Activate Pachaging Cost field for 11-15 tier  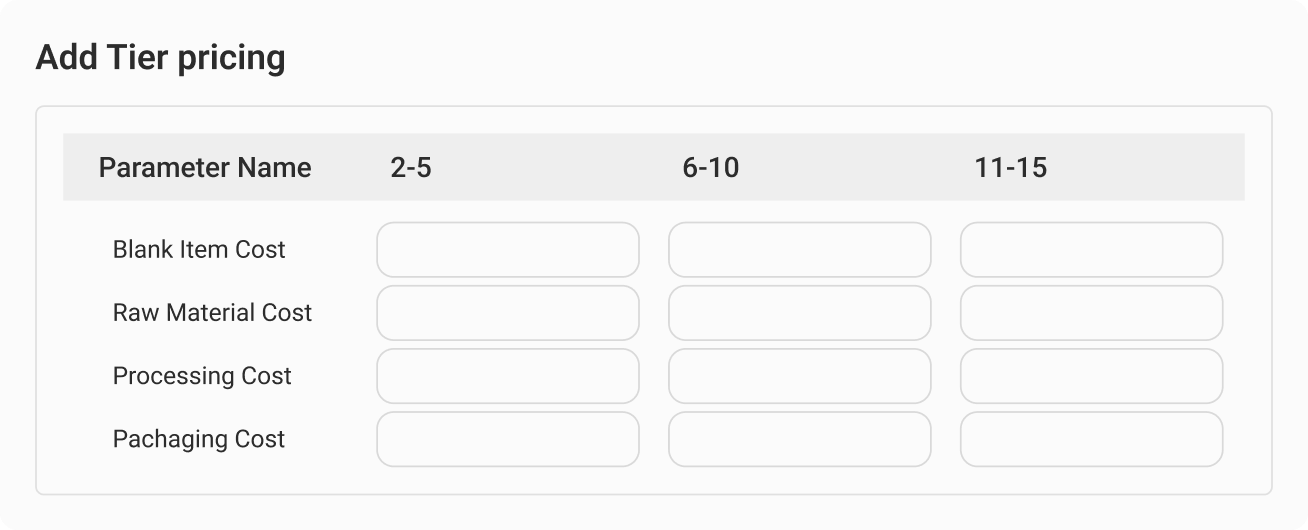[x=1091, y=439]
